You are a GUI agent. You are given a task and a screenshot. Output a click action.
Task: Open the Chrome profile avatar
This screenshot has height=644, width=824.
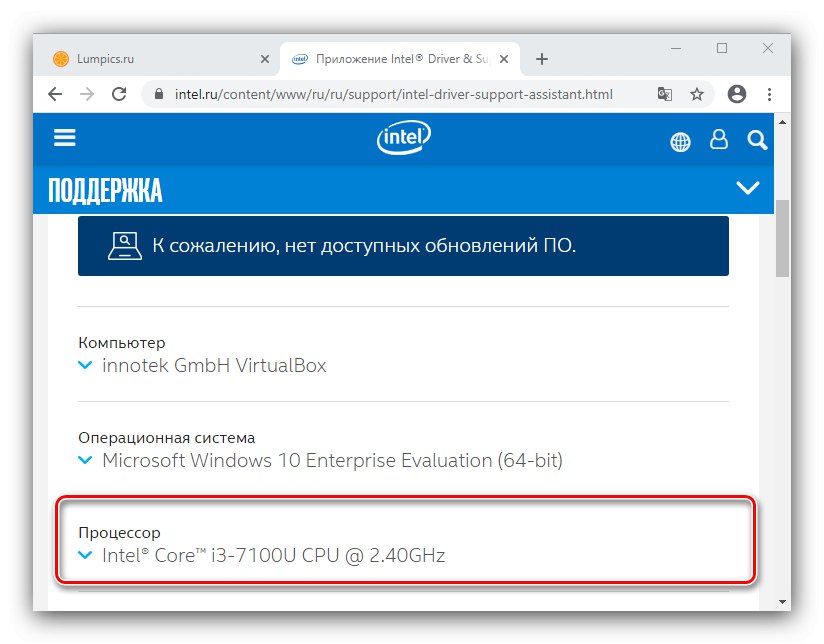(737, 94)
